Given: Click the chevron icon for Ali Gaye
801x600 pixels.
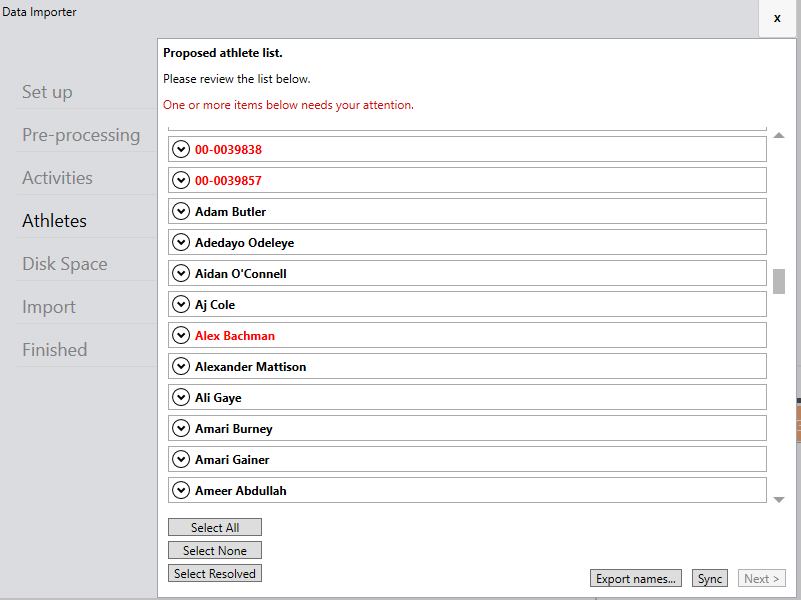Looking at the screenshot, I should coord(181,397).
